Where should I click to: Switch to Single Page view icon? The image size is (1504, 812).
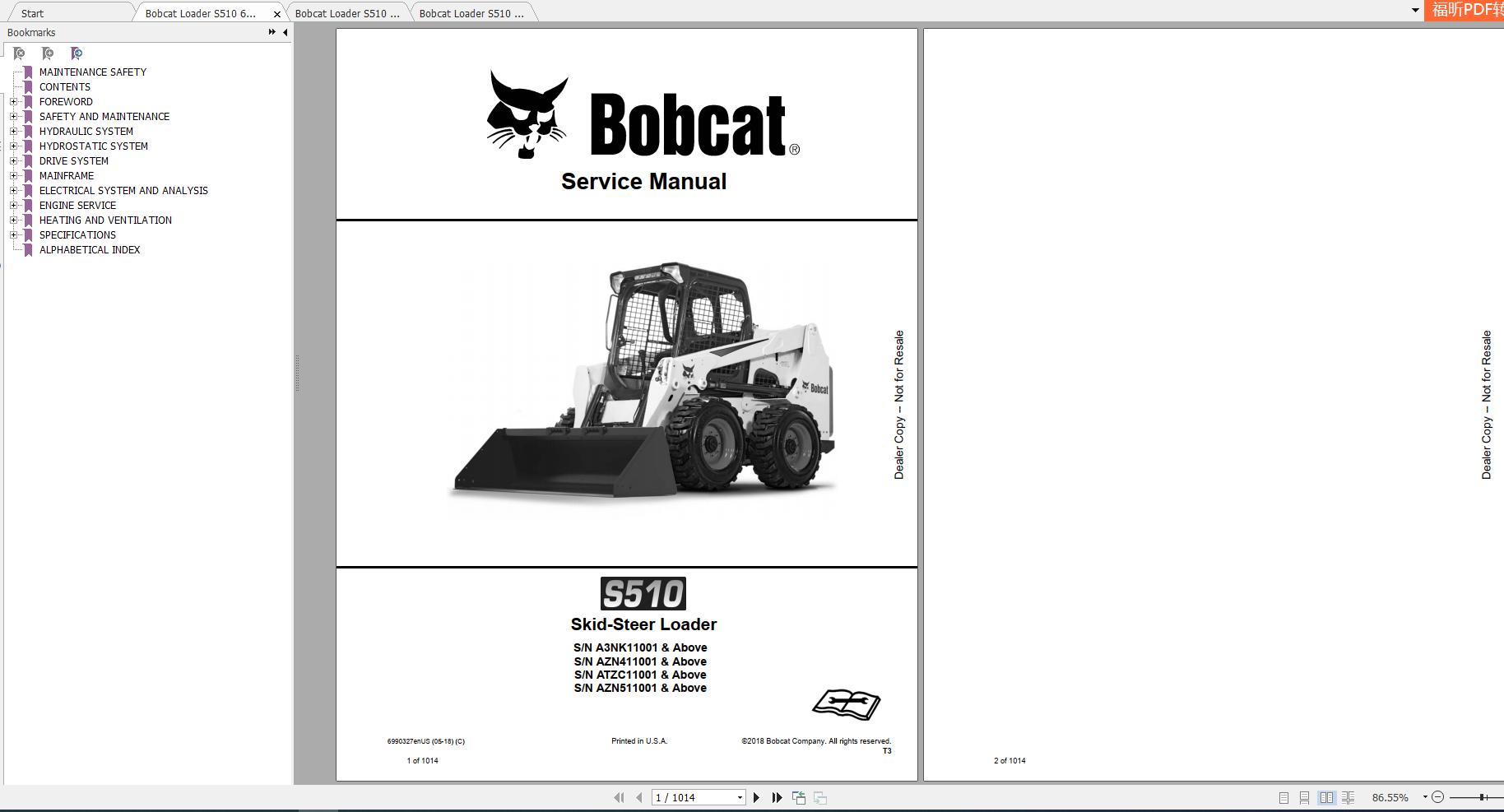[1282, 797]
